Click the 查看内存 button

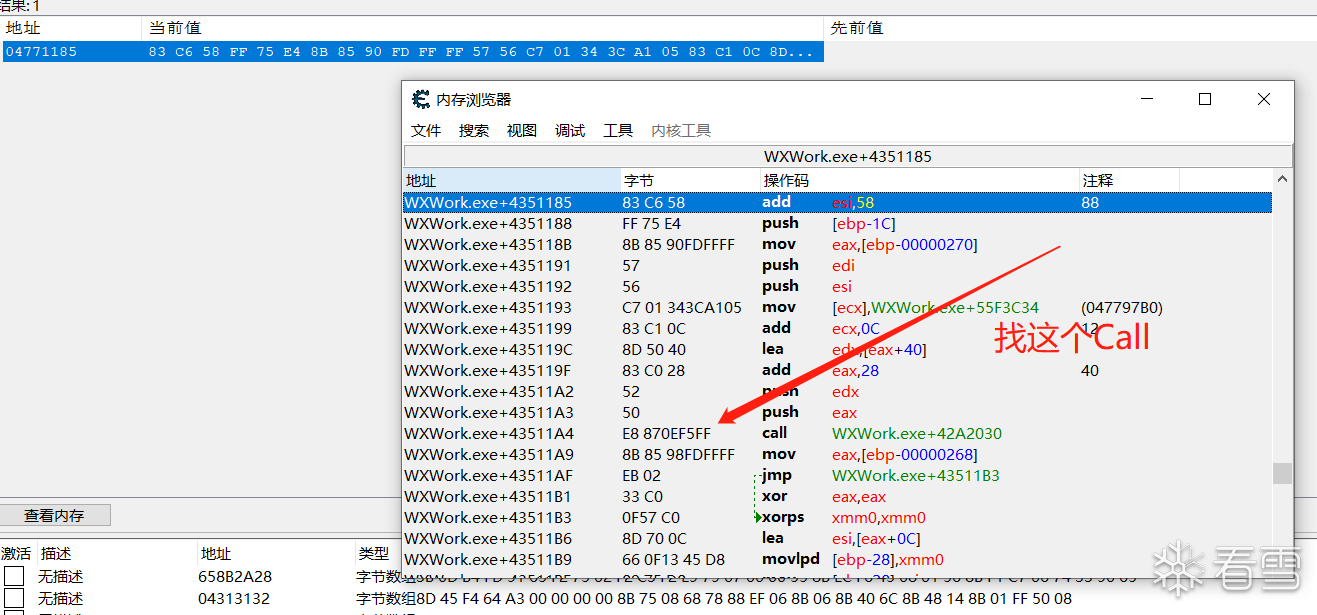click(x=55, y=516)
